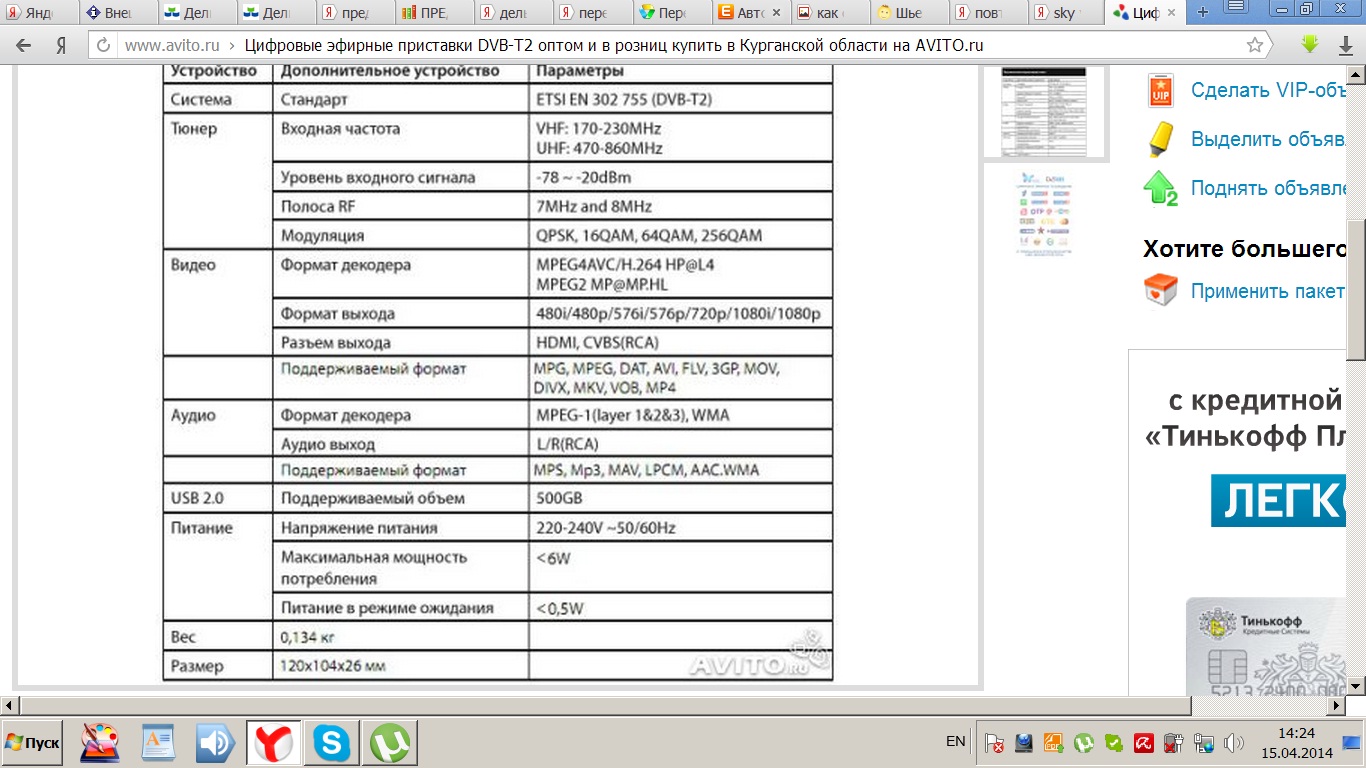This screenshot has width=1366, height=768.
Task: Click the green up-arrow raise listing icon
Action: [1160, 188]
